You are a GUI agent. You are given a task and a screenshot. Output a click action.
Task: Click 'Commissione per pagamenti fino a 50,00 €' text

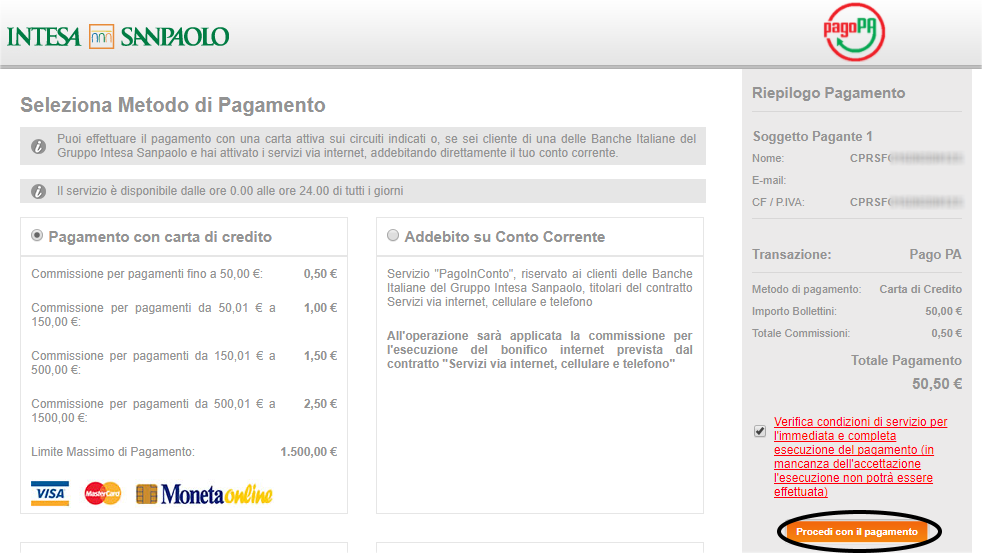tap(147, 274)
